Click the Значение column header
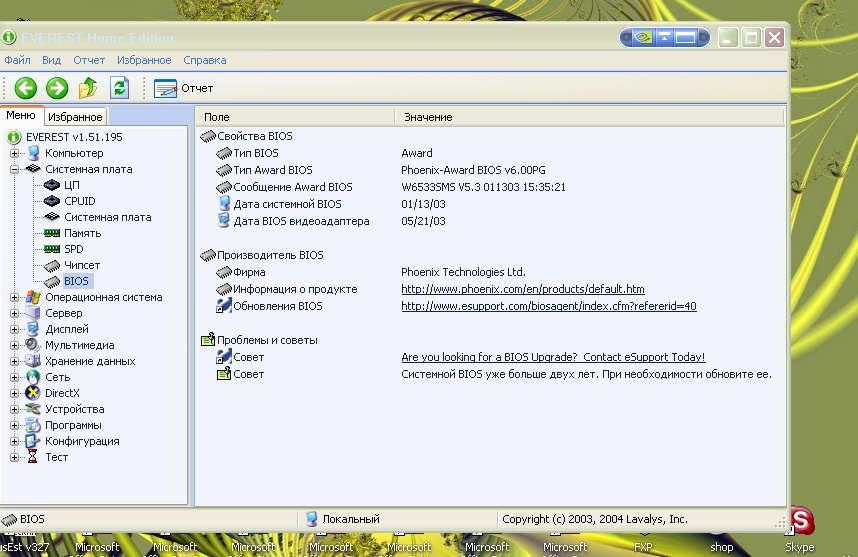The height and width of the screenshot is (557, 858). [589, 117]
